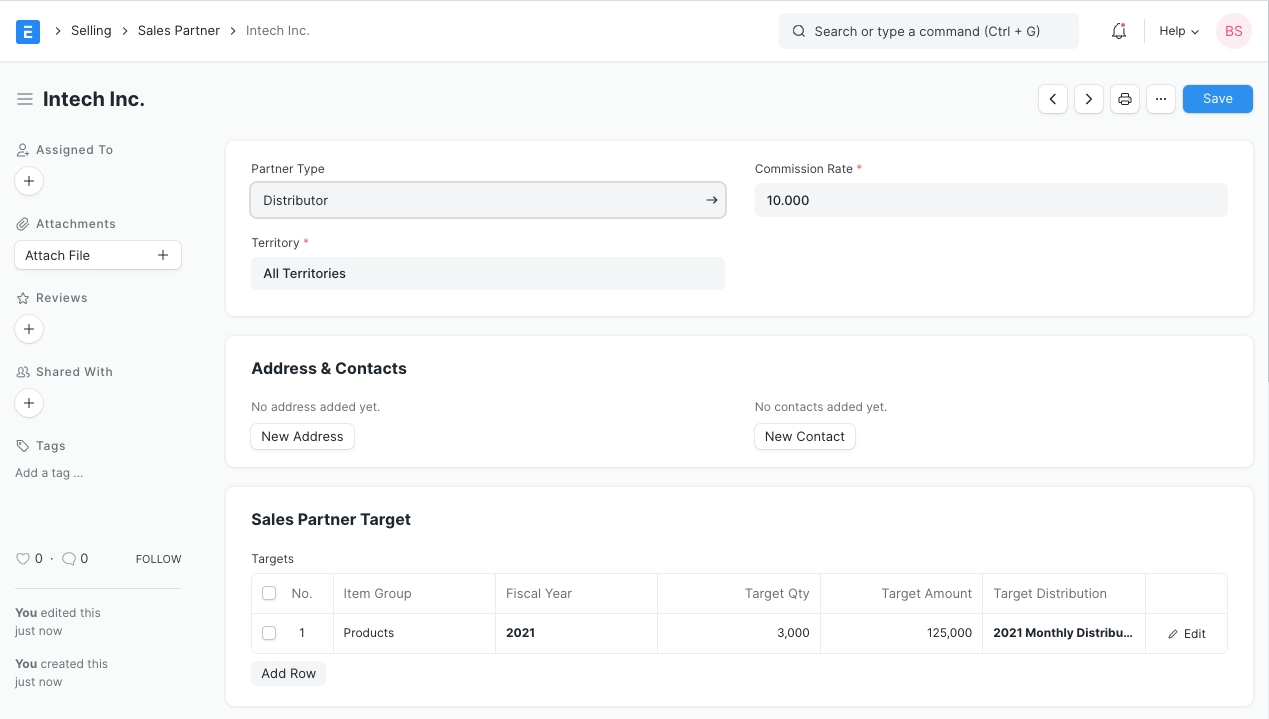Toggle the sidebar hamburger icon
The width and height of the screenshot is (1269, 719).
[x=25, y=100]
